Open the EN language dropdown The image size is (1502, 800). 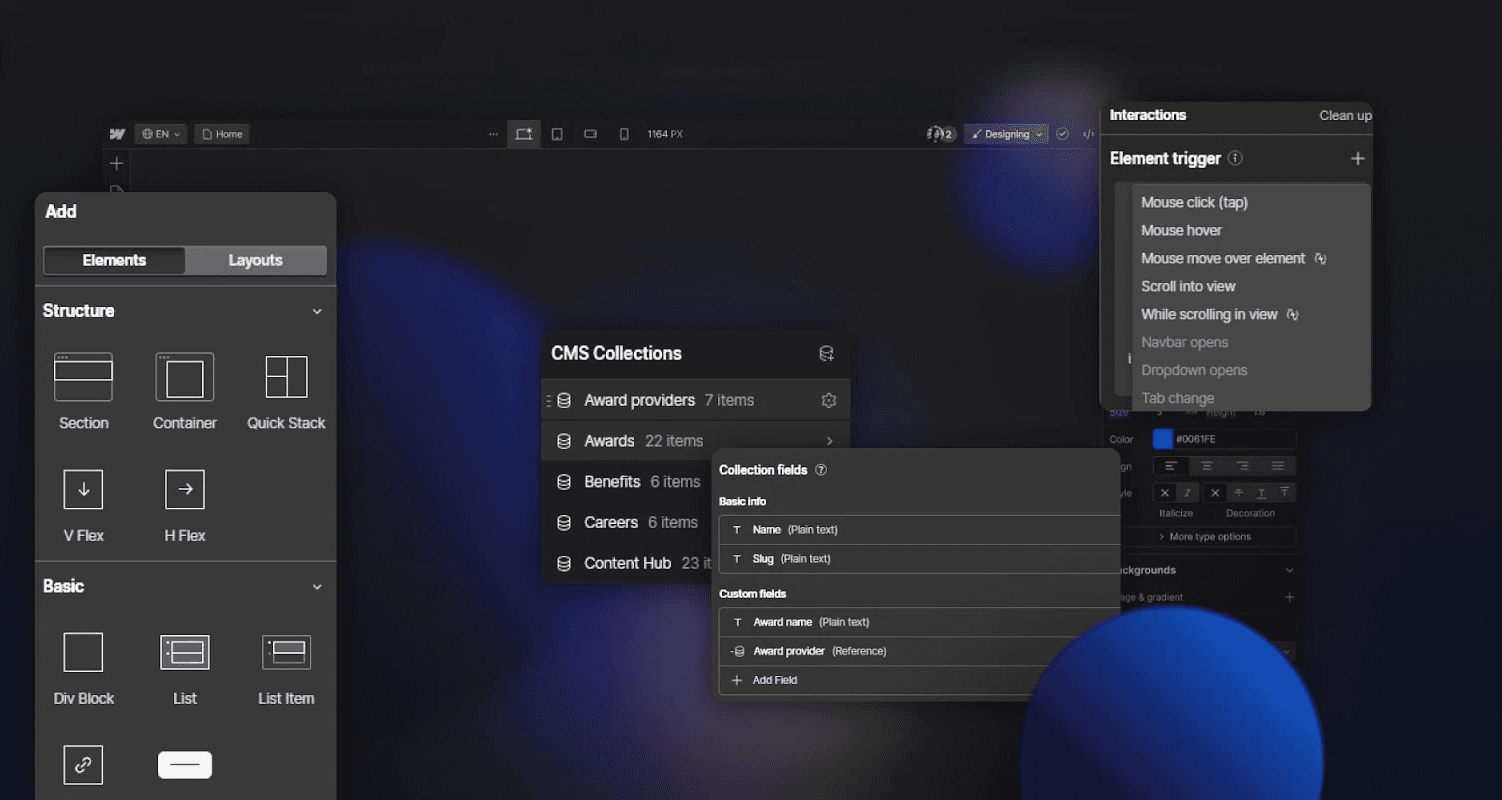[x=160, y=133]
